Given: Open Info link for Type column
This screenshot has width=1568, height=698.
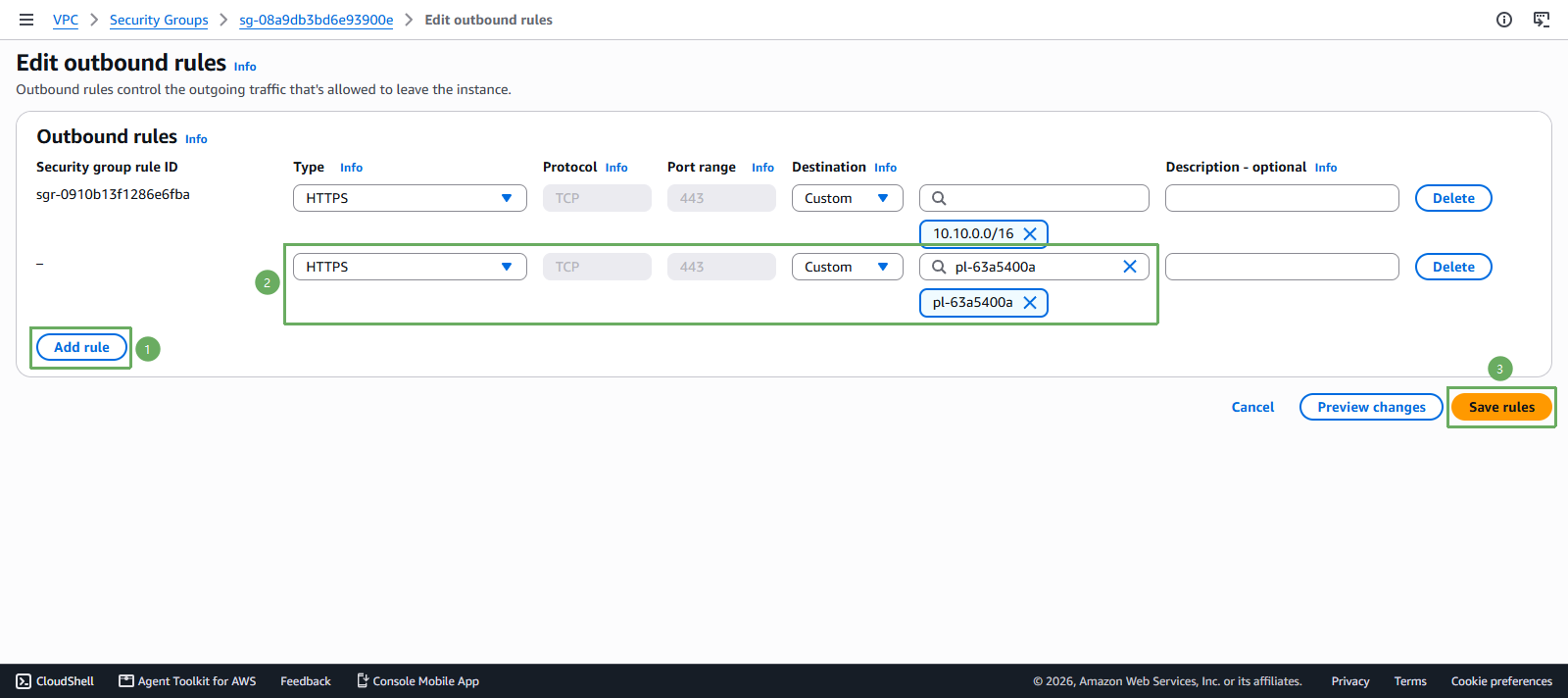Looking at the screenshot, I should [351, 168].
